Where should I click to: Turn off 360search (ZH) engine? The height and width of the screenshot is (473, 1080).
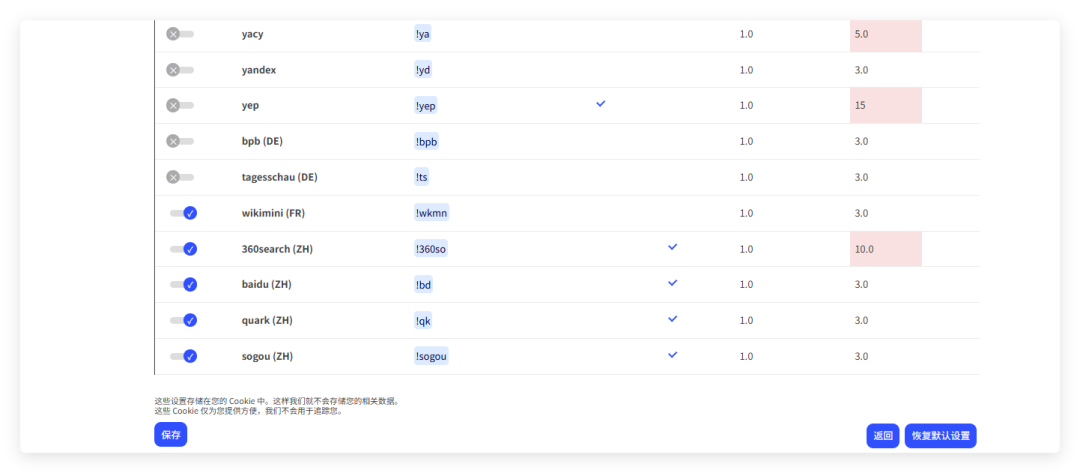coord(183,249)
